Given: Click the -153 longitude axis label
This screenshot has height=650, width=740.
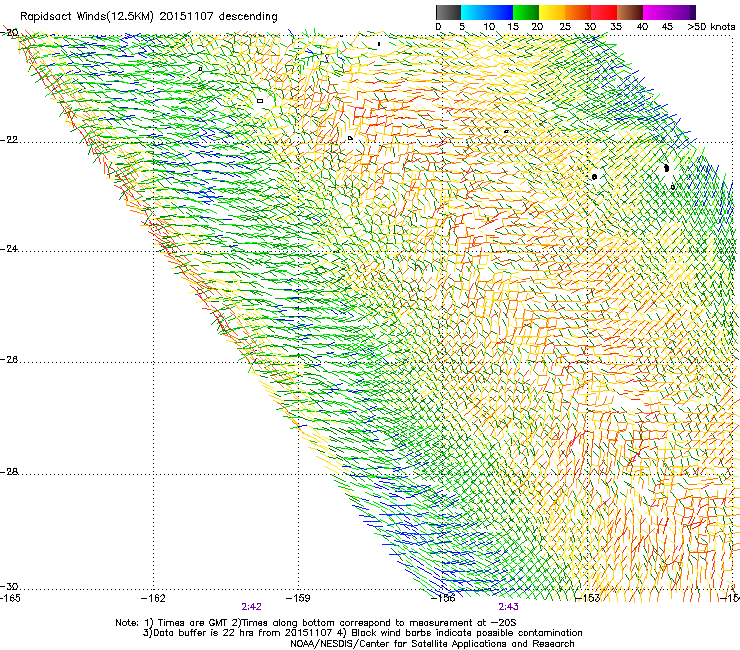Looking at the screenshot, I should tap(588, 599).
